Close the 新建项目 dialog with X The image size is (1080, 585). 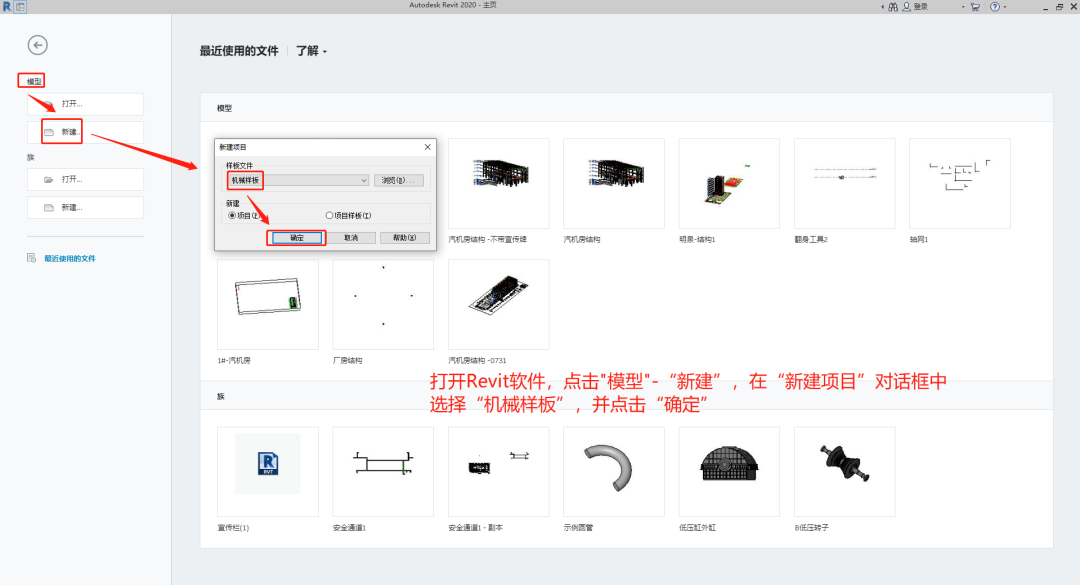428,147
